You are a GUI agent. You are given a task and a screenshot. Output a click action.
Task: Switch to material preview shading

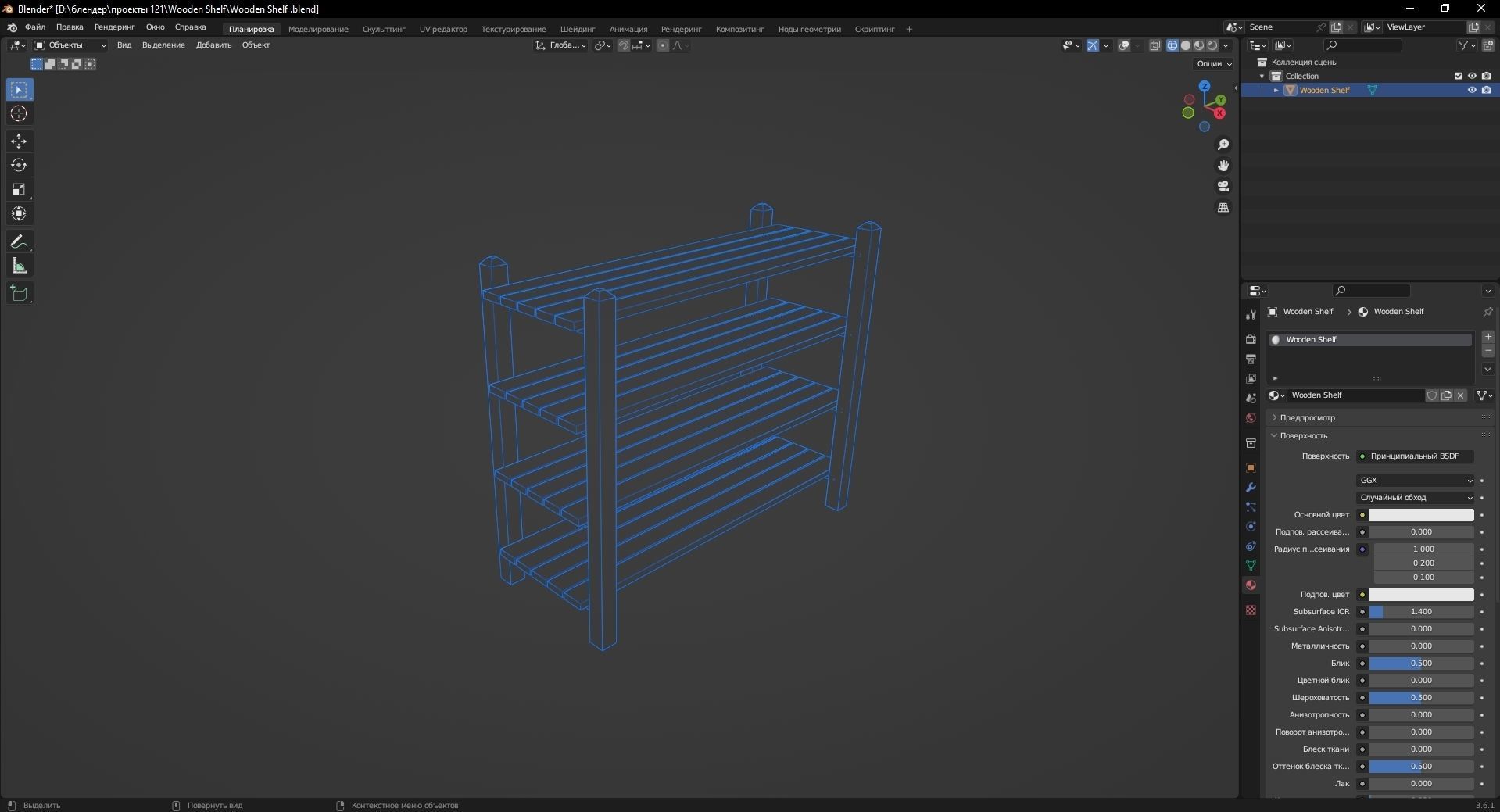pyautogui.click(x=1199, y=45)
